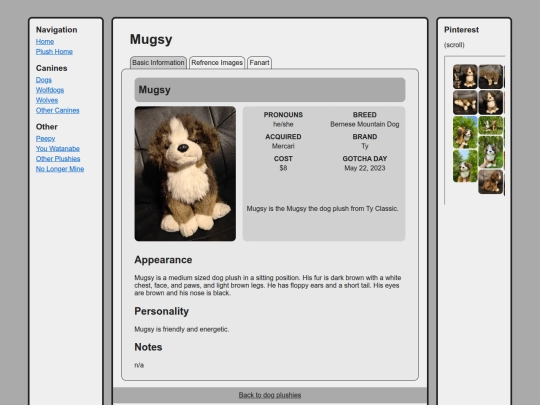540x405 pixels.
Task: Click 'Mugsy is friendly and energetic.' text
Action: [x=181, y=330]
